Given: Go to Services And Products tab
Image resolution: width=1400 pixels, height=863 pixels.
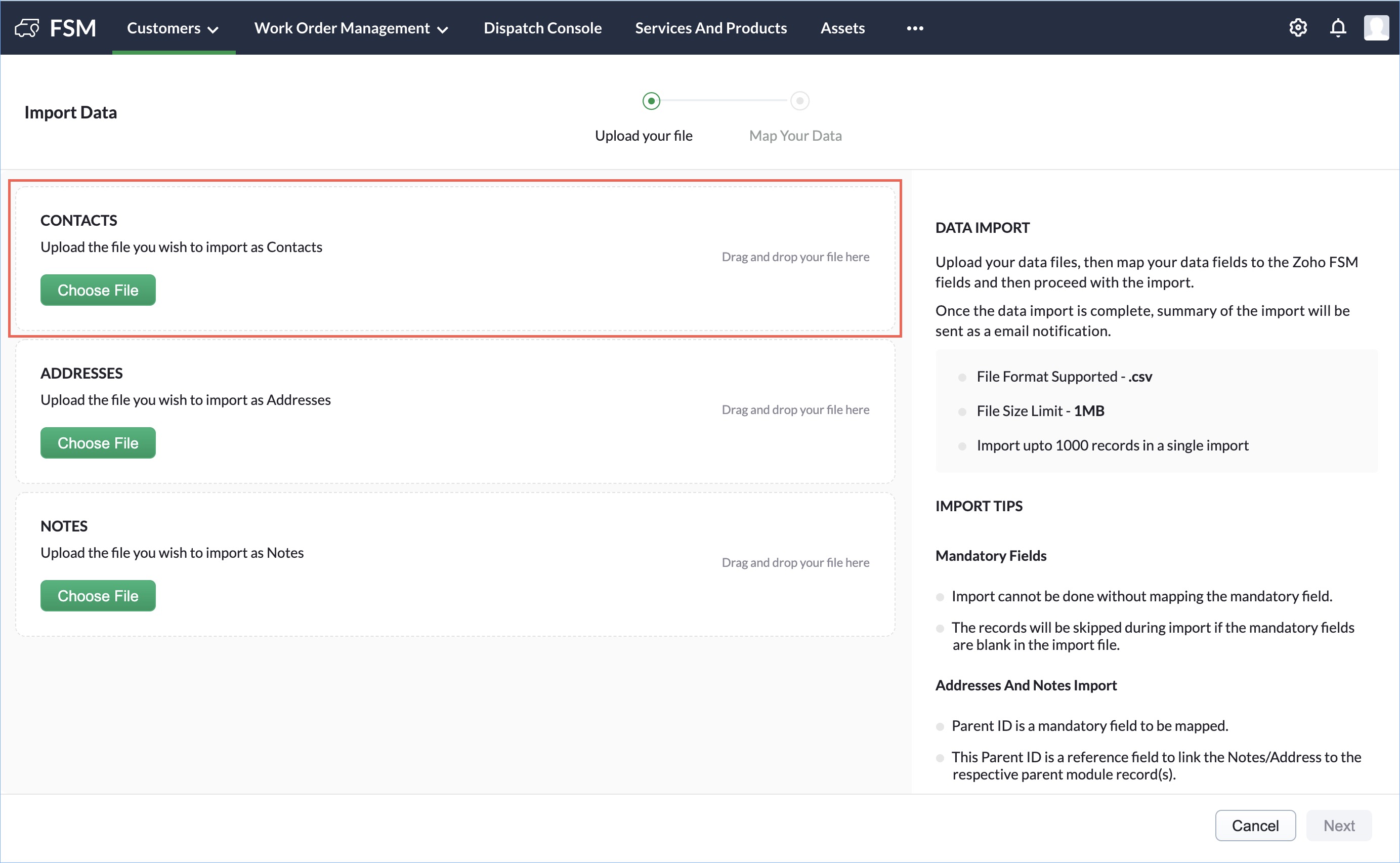Looking at the screenshot, I should click(711, 28).
